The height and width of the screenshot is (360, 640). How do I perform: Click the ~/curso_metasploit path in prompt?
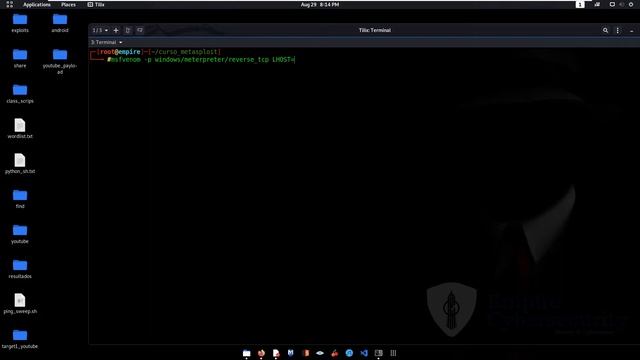[x=184, y=52]
